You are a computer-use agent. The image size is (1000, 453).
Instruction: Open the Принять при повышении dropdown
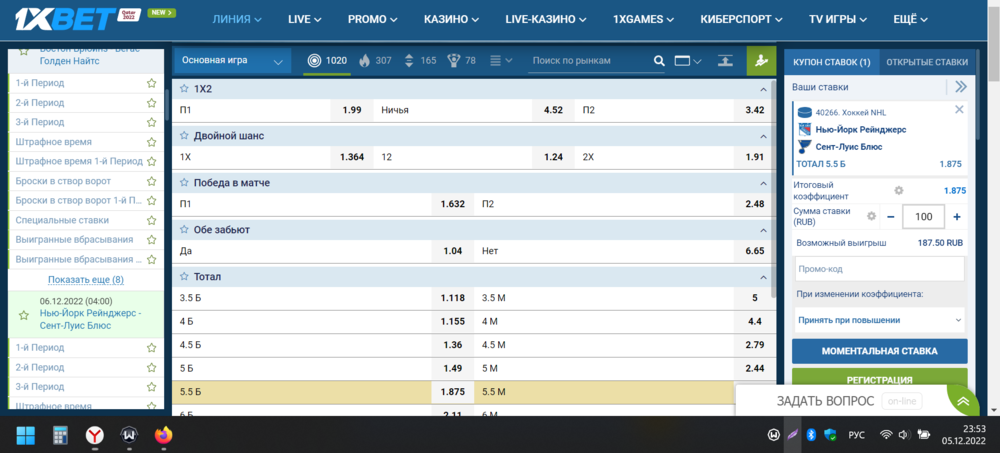tap(879, 320)
